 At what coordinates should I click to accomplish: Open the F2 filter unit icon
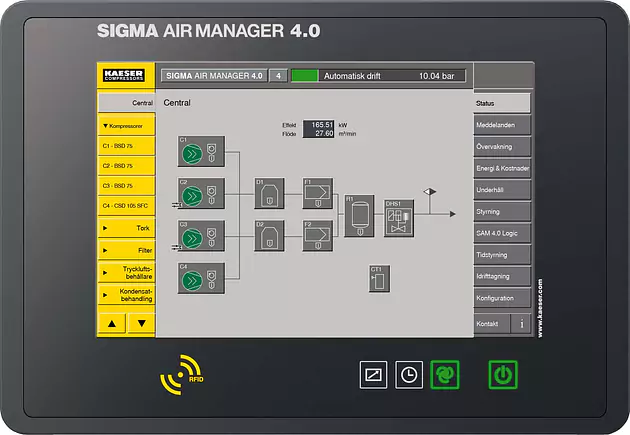click(317, 235)
